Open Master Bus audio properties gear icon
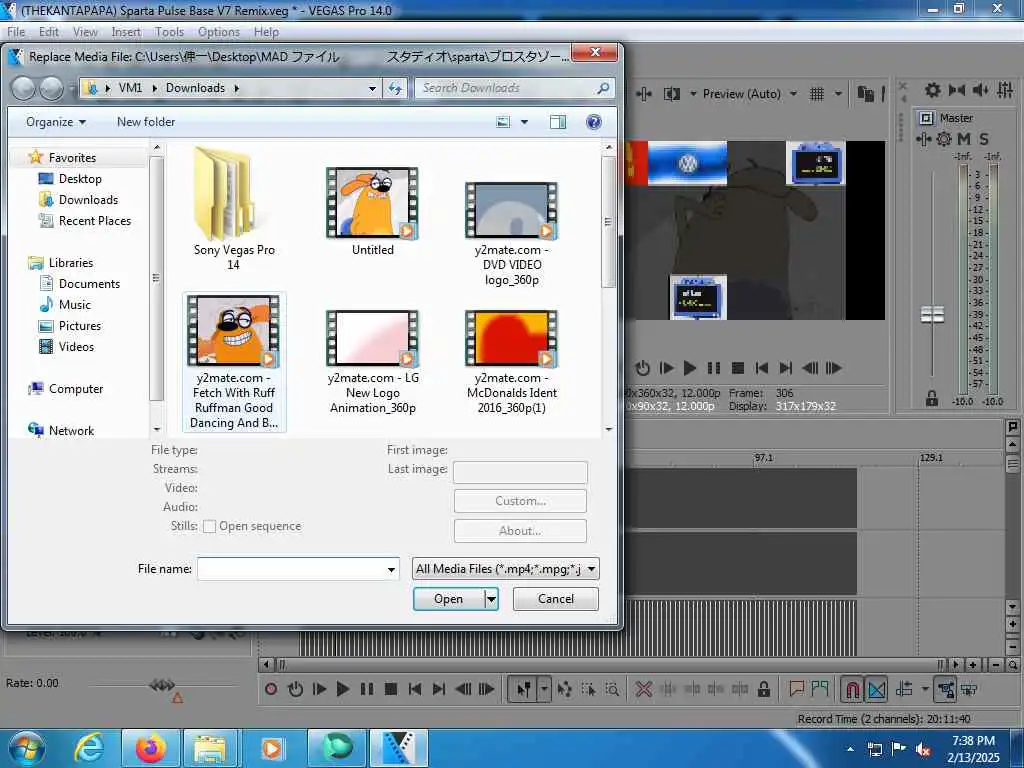 (933, 90)
